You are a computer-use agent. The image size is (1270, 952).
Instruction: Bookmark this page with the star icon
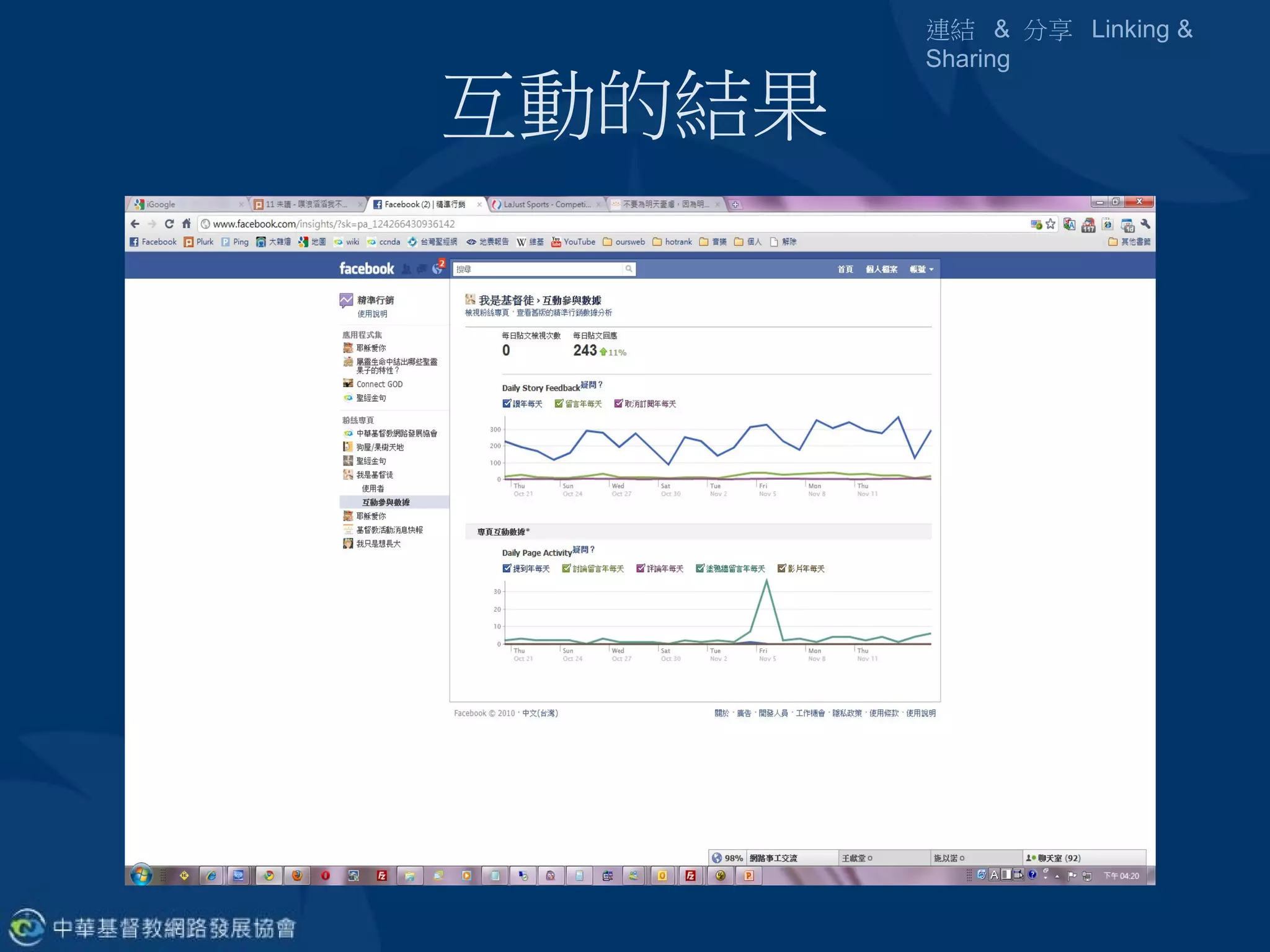1050,224
